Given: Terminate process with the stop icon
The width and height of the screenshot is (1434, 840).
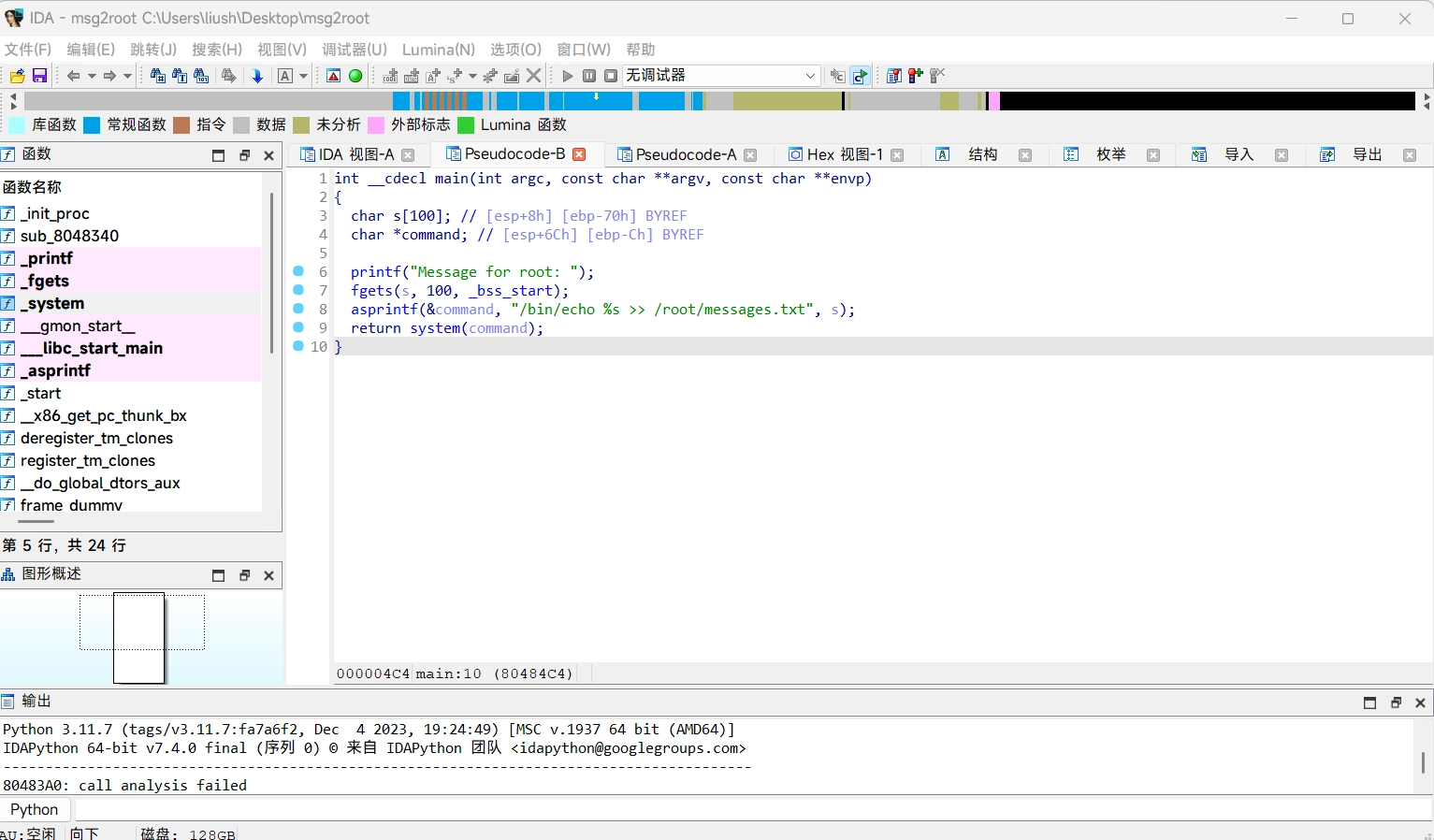Looking at the screenshot, I should point(611,76).
